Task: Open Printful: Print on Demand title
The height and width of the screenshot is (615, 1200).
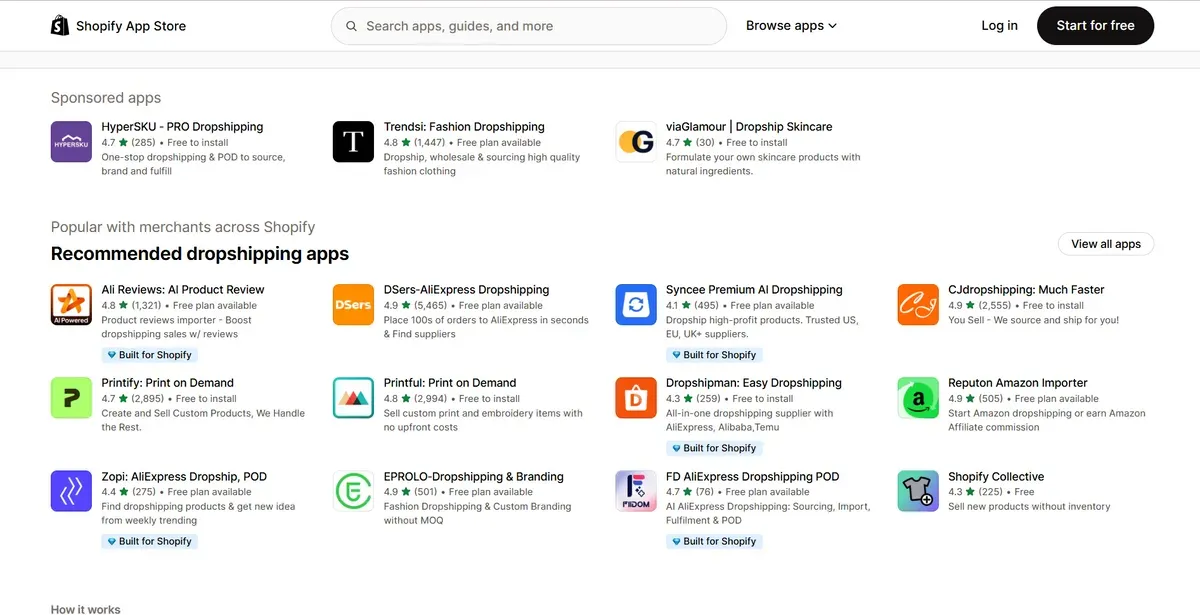Action: pyautogui.click(x=450, y=383)
